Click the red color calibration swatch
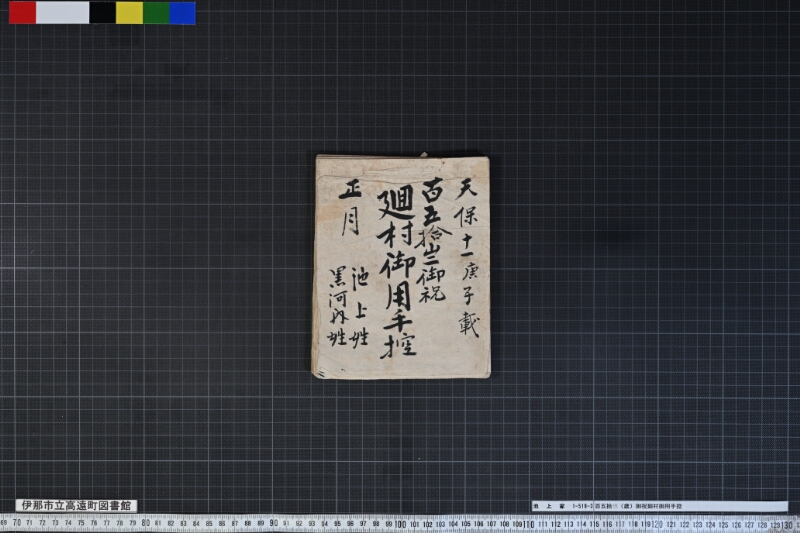The image size is (800, 533). (22, 12)
